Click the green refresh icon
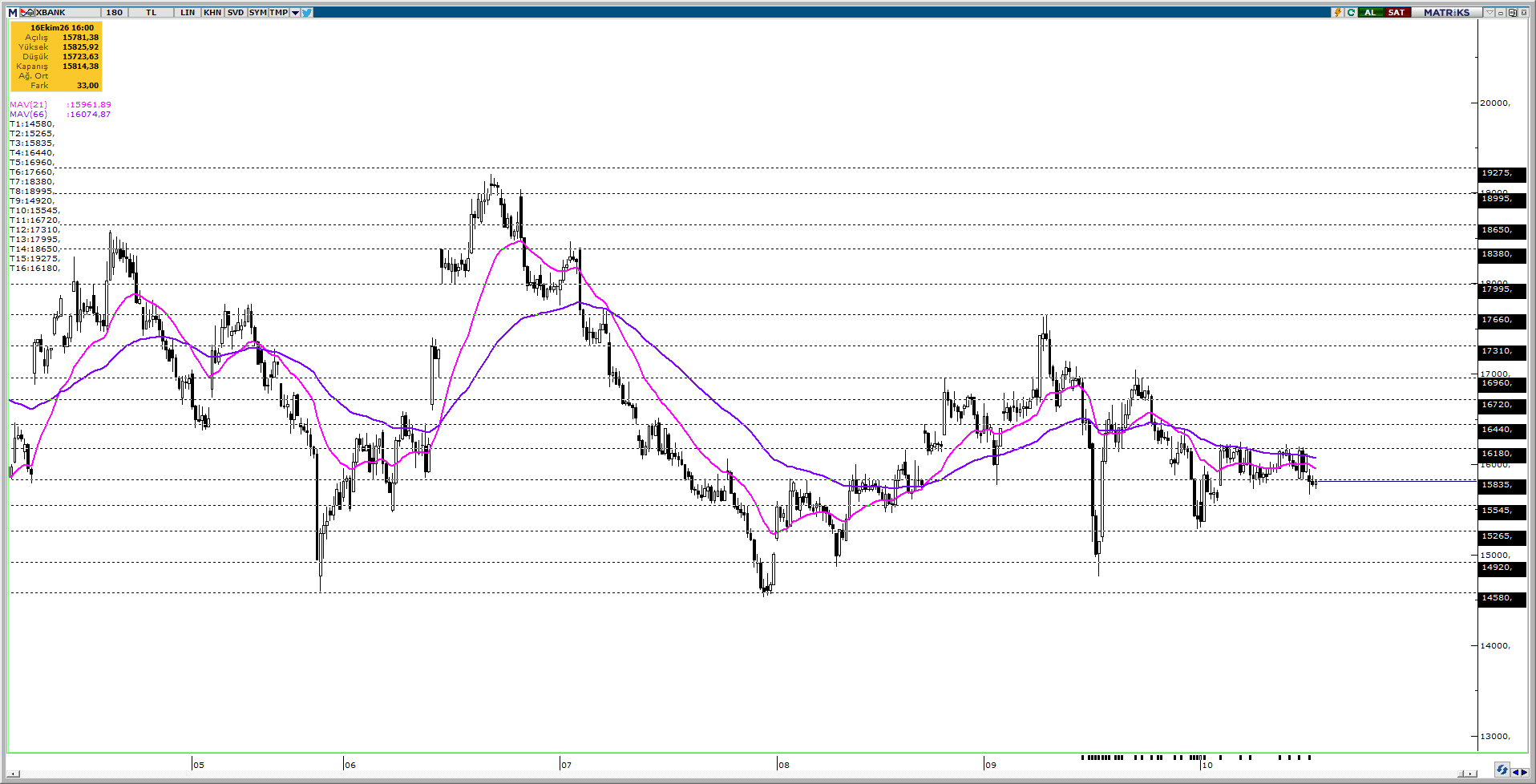 [1351, 13]
